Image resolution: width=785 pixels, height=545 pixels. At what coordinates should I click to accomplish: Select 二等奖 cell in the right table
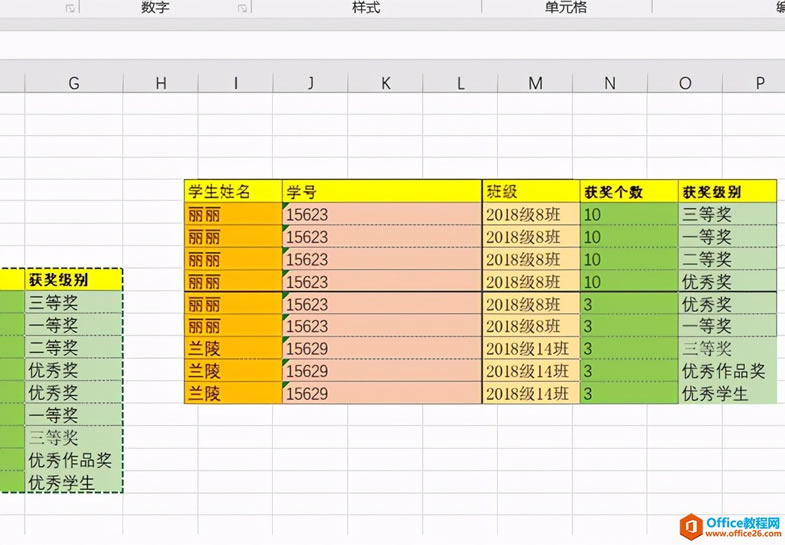[x=727, y=259]
